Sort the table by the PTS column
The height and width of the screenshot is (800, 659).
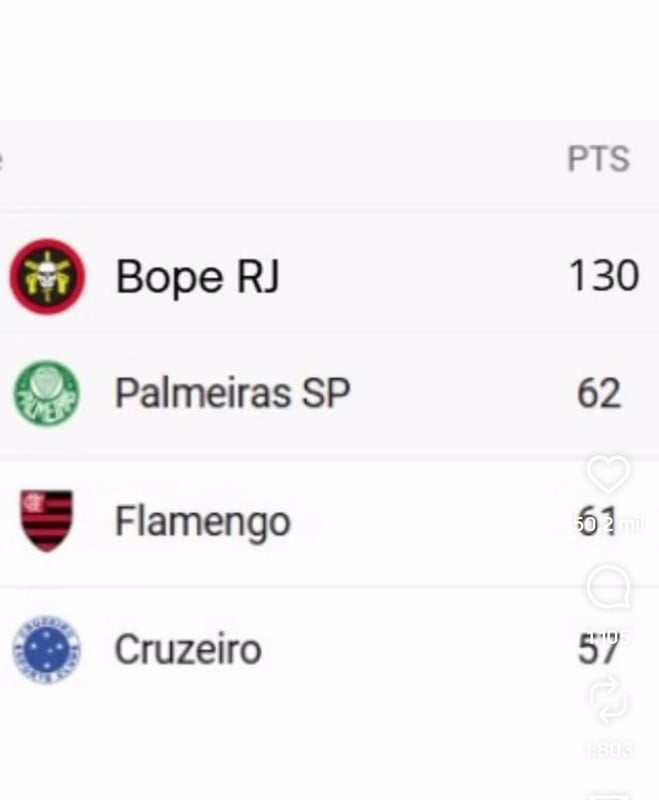pos(599,158)
